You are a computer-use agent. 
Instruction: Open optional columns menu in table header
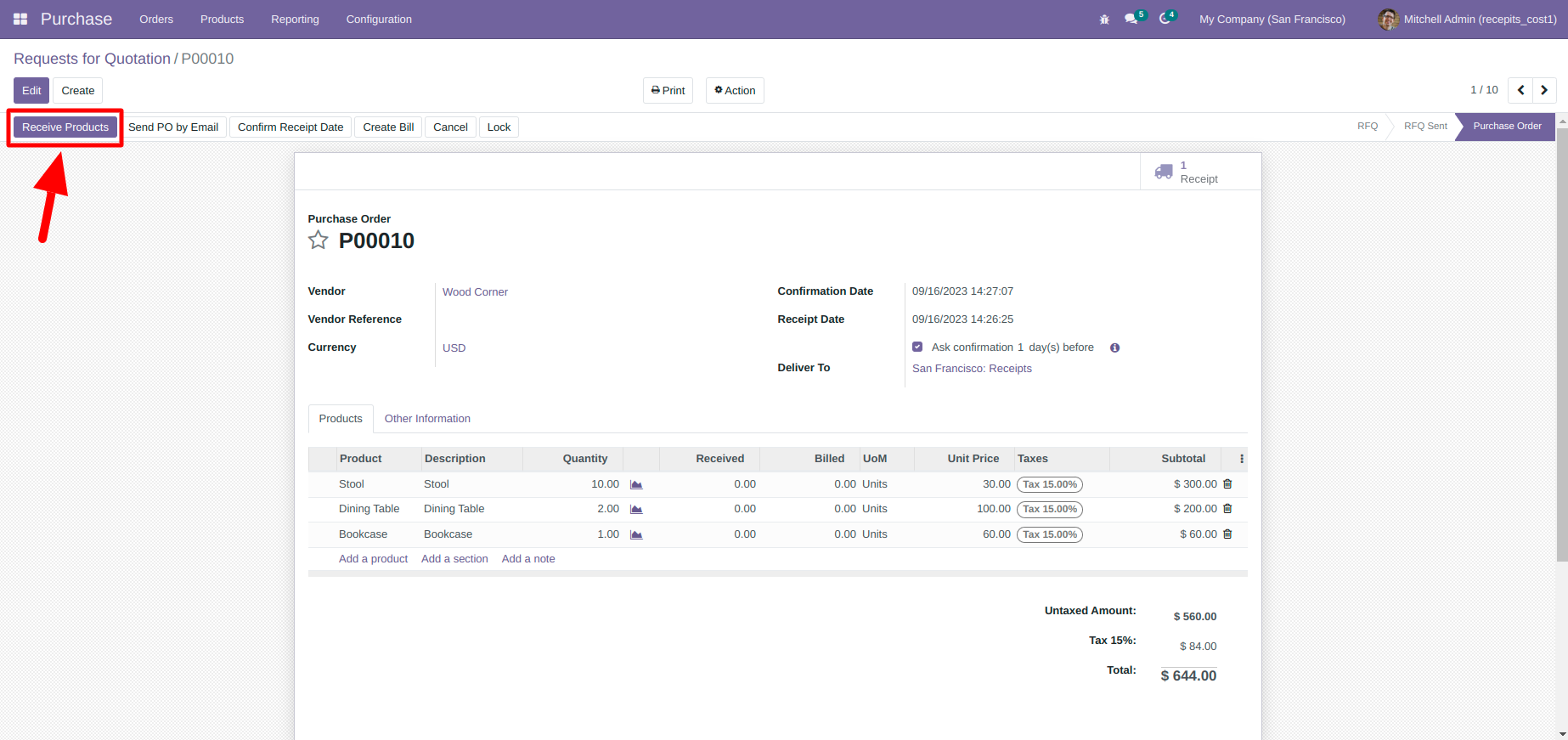tap(1241, 459)
